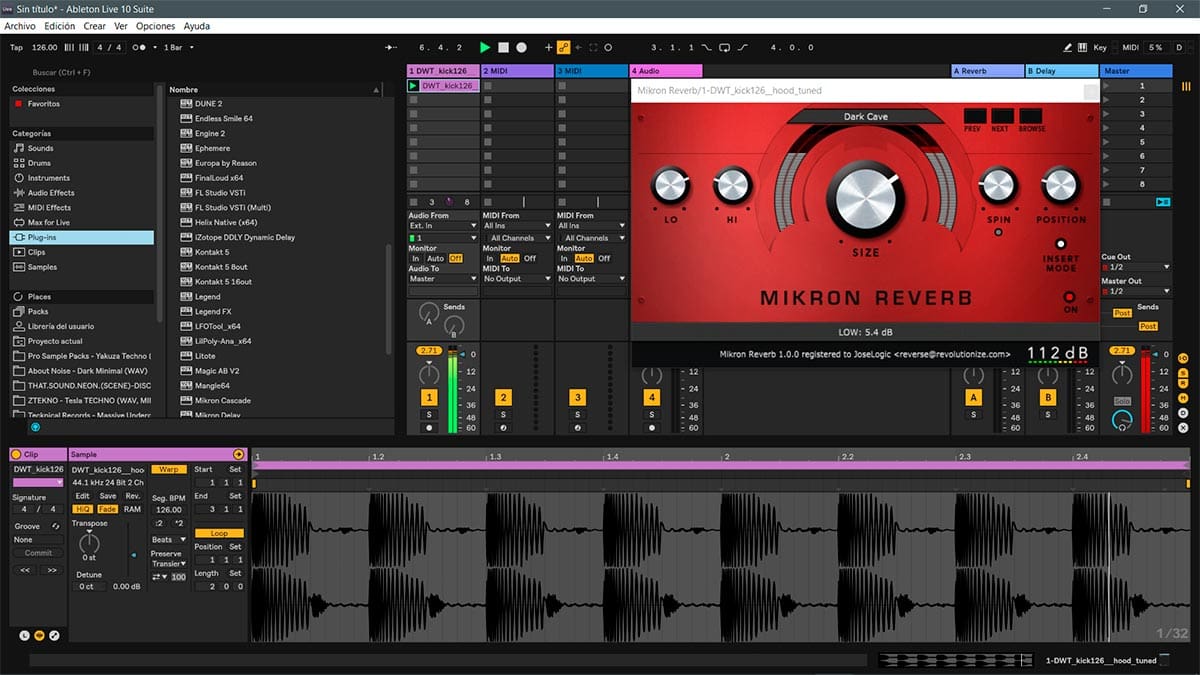The height and width of the screenshot is (675, 1200).
Task: Click the Draw Mode pencil icon
Action: [1068, 47]
